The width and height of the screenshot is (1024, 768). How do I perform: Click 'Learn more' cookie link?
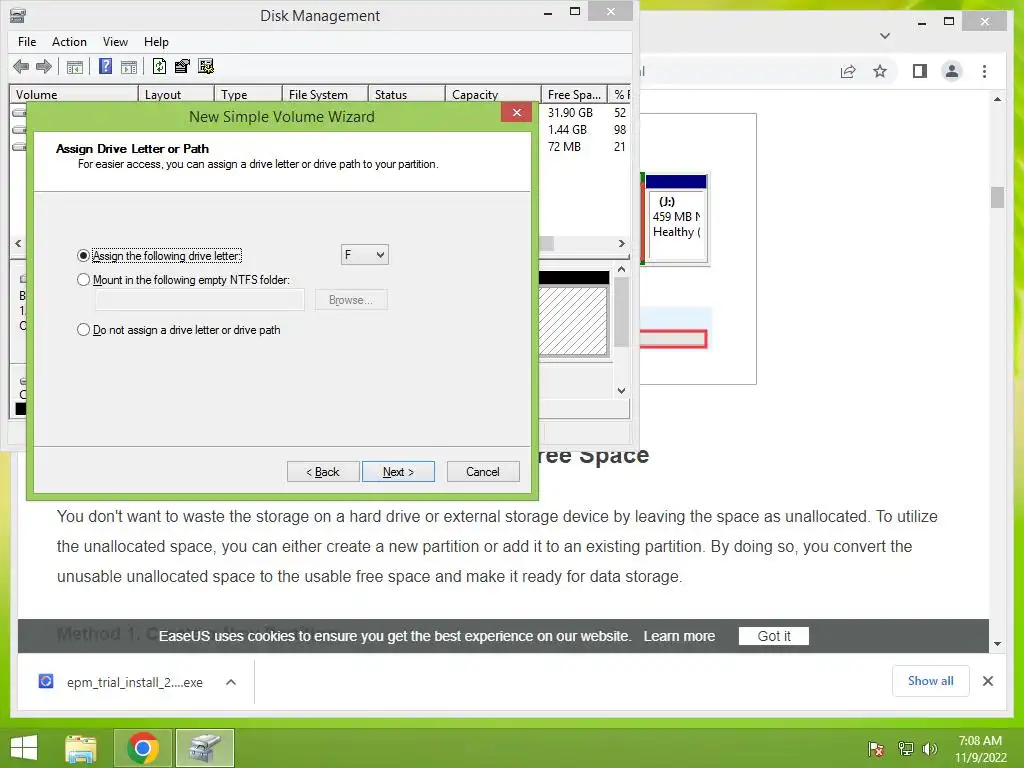click(x=679, y=636)
